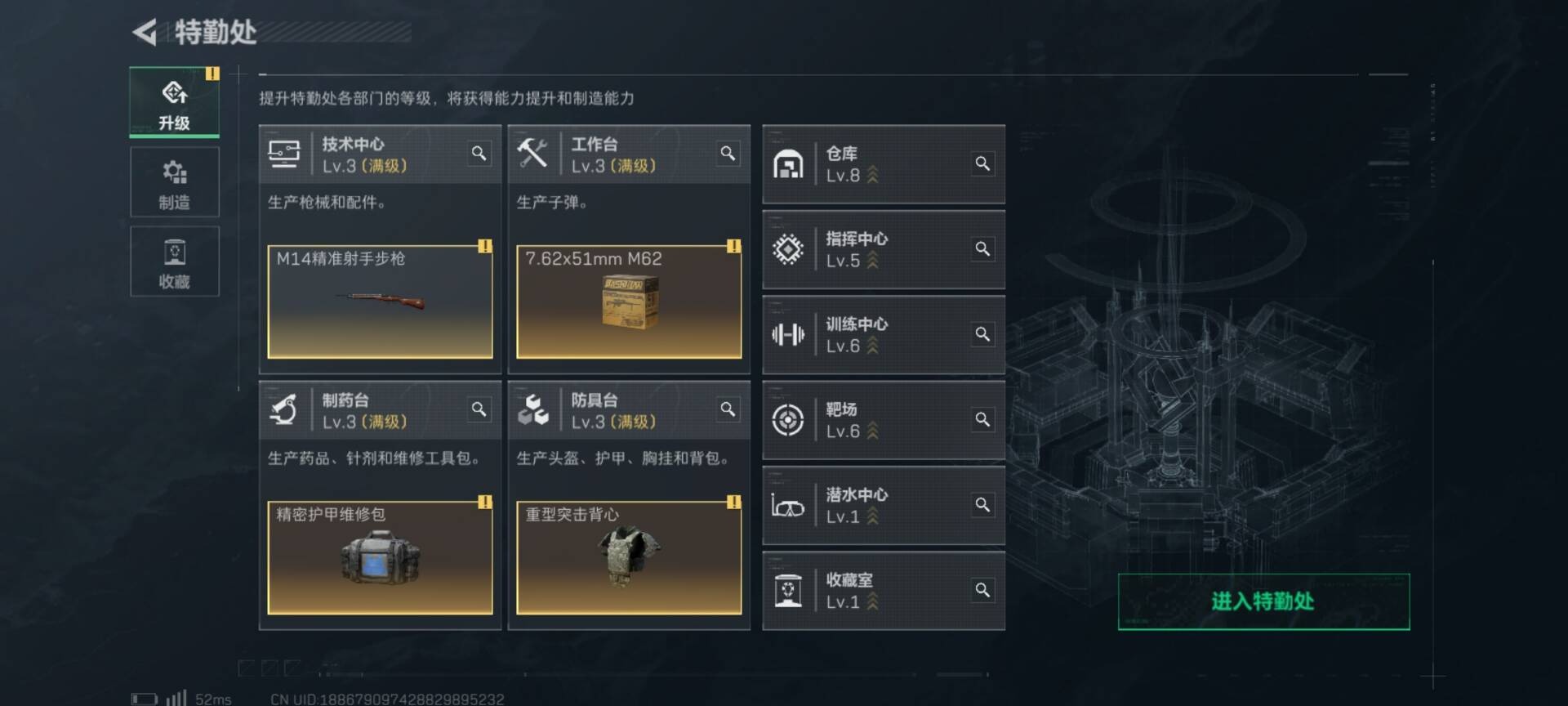Select the M14精准射手步枪 item card
The height and width of the screenshot is (706, 1568).
[380, 302]
